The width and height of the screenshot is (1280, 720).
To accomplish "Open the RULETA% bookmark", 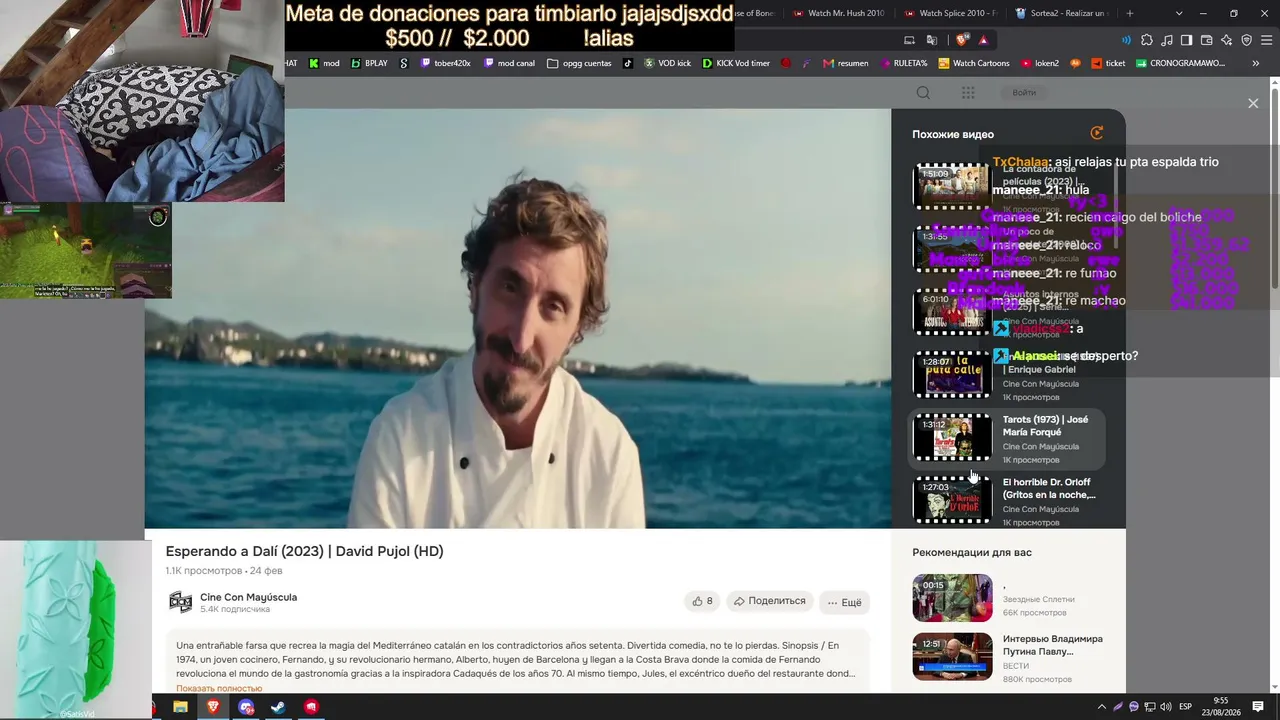I will [903, 63].
